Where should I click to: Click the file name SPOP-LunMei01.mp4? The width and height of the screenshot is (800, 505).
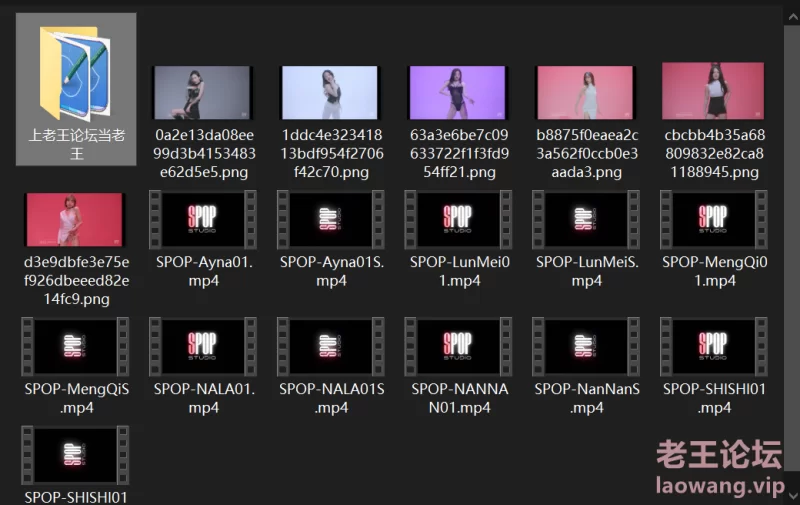pyautogui.click(x=460, y=271)
